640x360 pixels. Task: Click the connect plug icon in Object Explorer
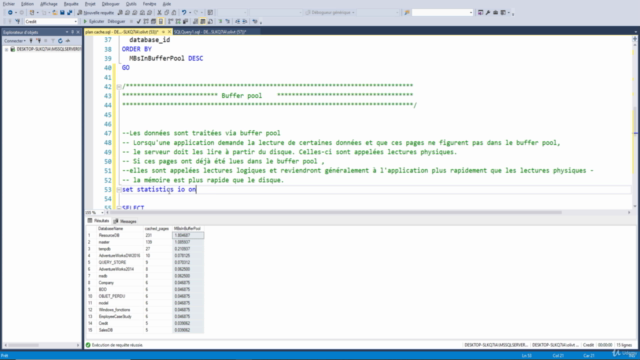click(x=31, y=40)
